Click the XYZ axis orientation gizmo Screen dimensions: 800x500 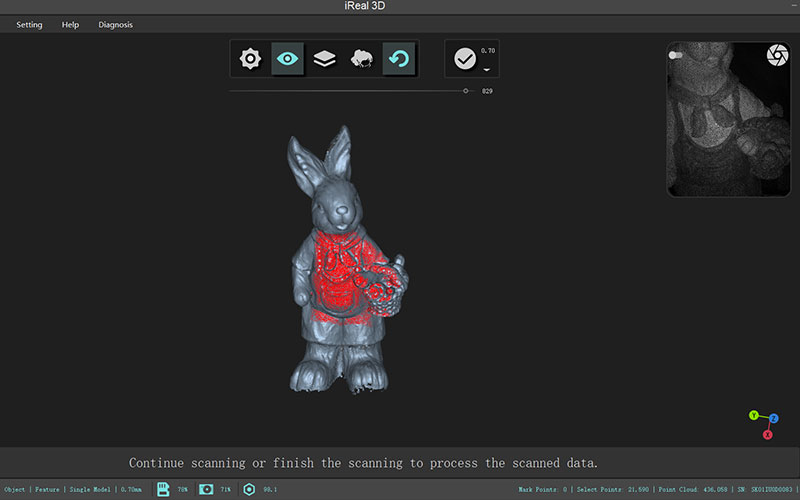coord(764,423)
